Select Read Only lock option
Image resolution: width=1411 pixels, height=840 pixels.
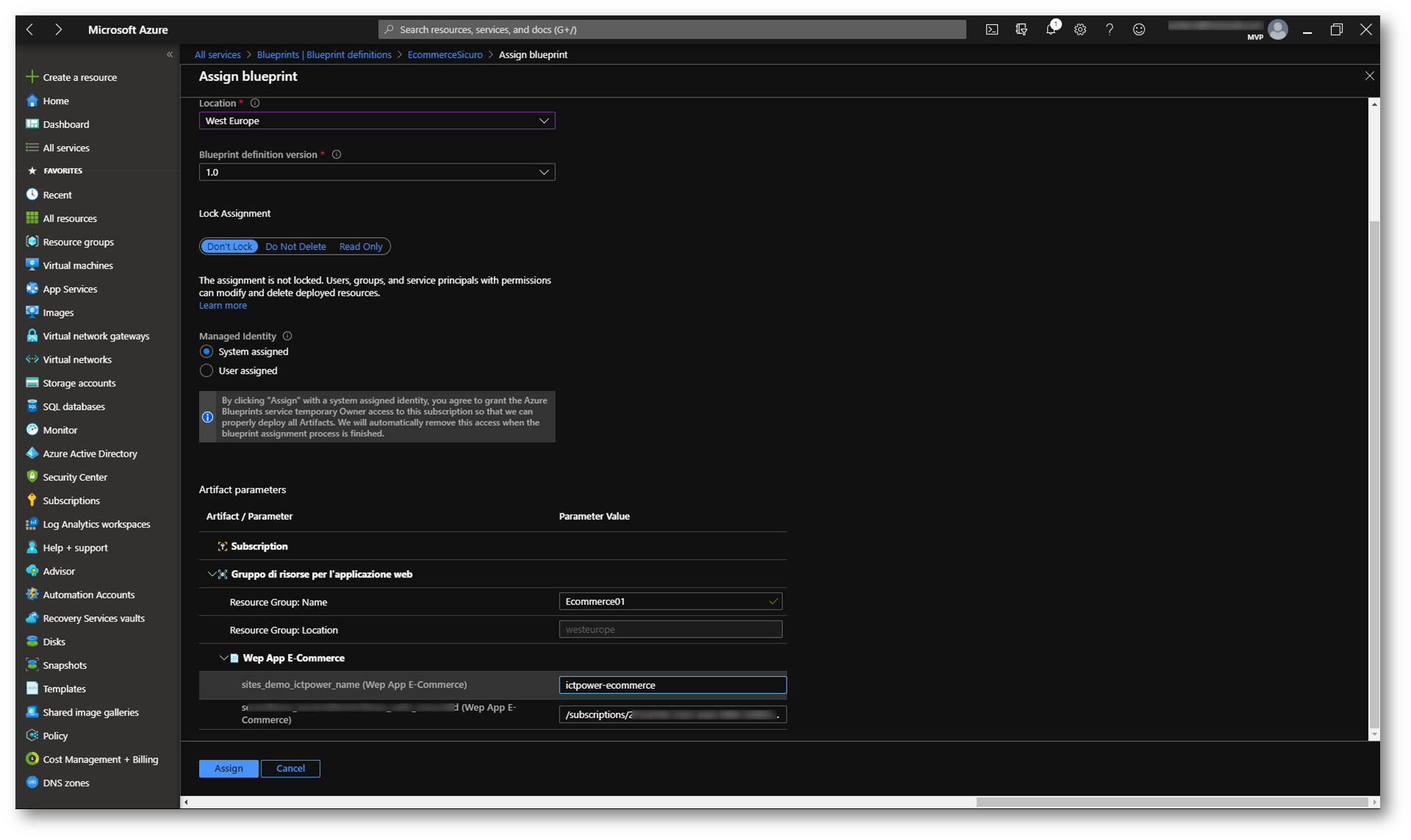[361, 247]
